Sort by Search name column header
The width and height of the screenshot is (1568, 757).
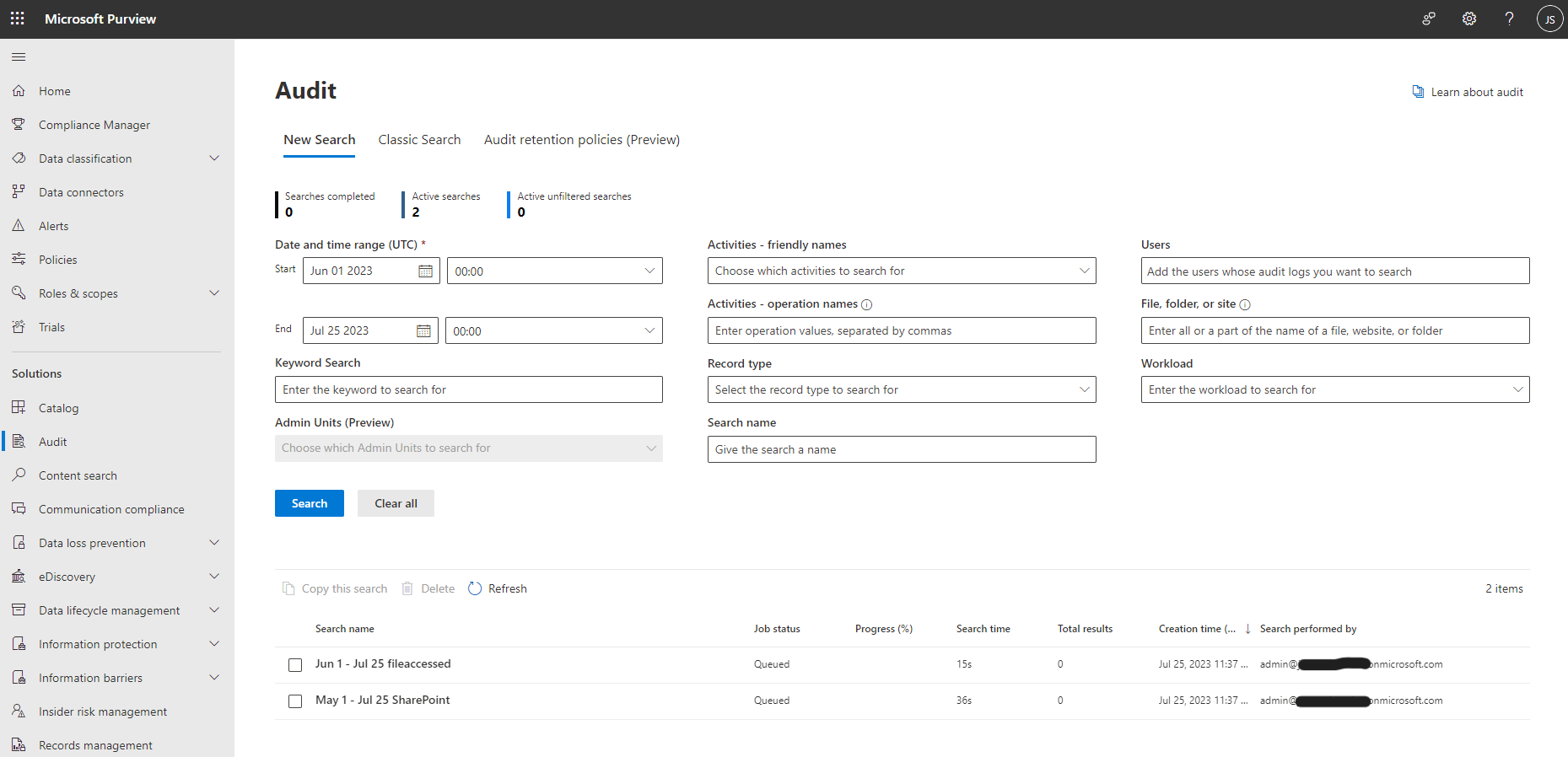click(x=345, y=629)
